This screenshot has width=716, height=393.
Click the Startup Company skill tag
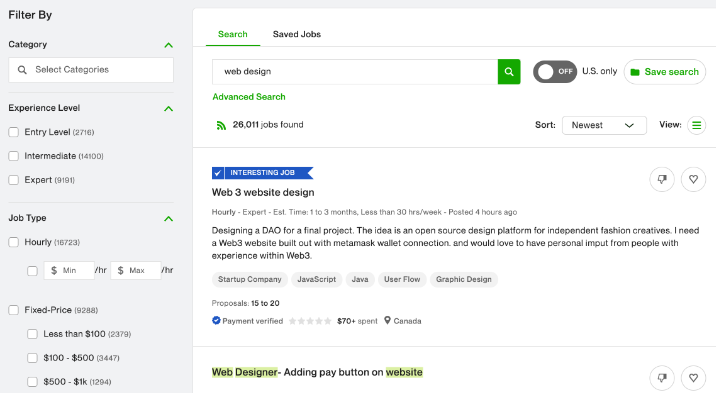coord(250,279)
